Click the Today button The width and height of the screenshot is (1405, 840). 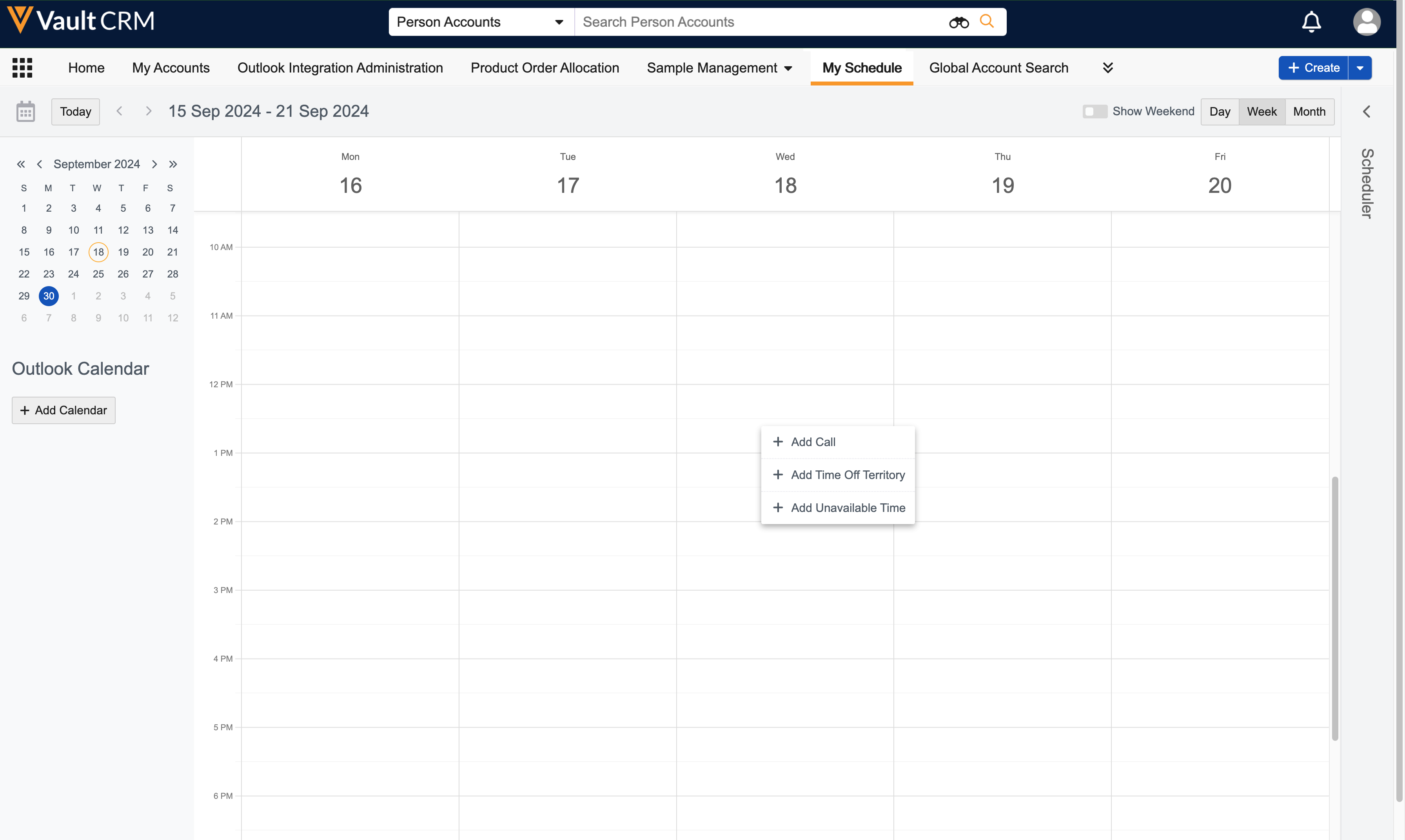[x=75, y=111]
